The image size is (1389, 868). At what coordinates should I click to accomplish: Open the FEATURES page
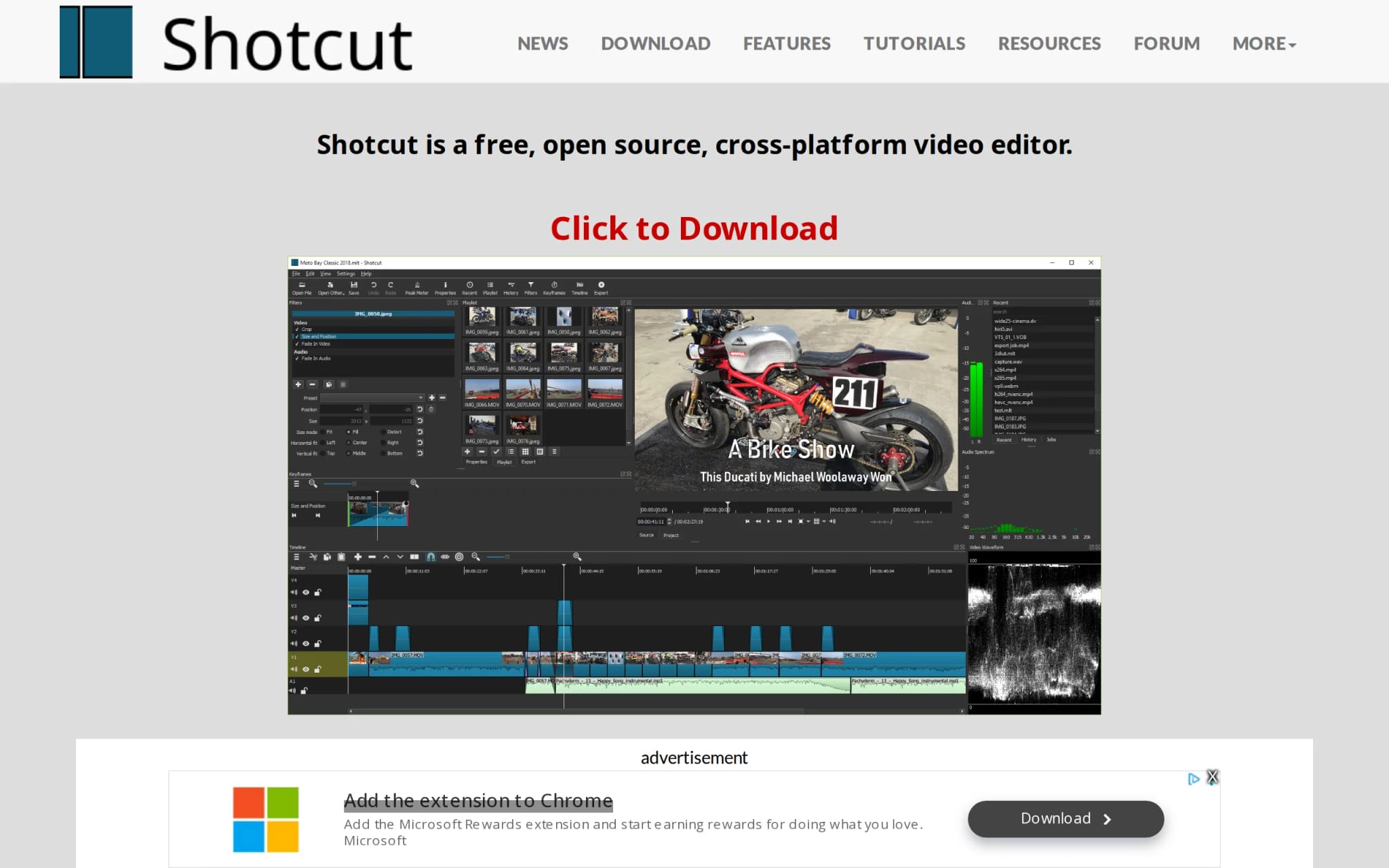[787, 43]
